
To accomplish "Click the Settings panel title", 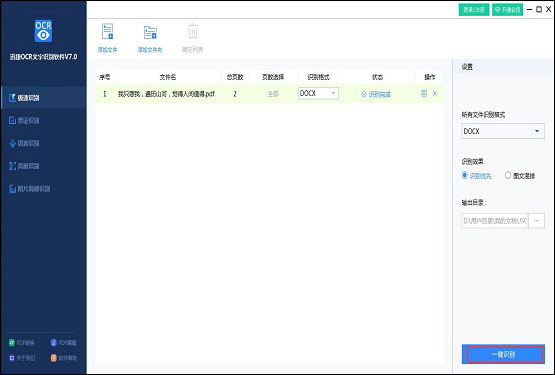I will [467, 67].
